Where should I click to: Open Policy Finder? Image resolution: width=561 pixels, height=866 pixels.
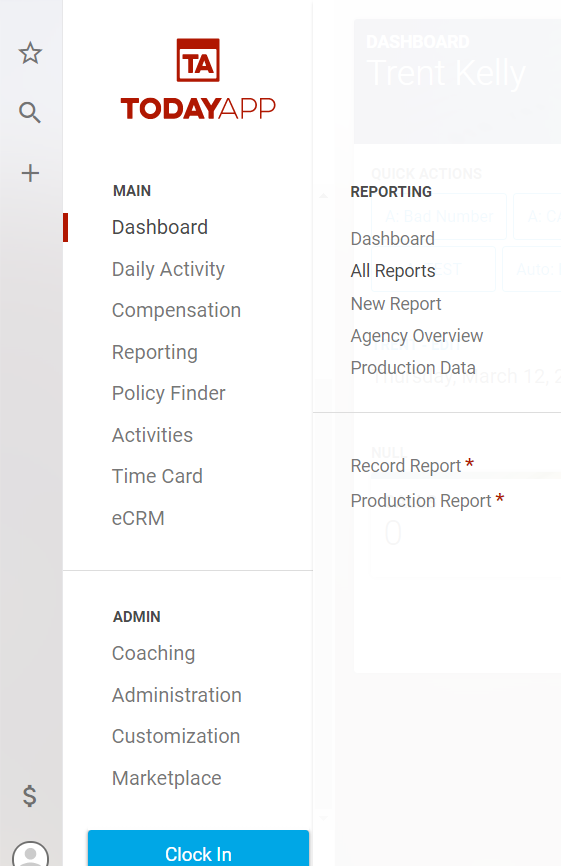[168, 393]
